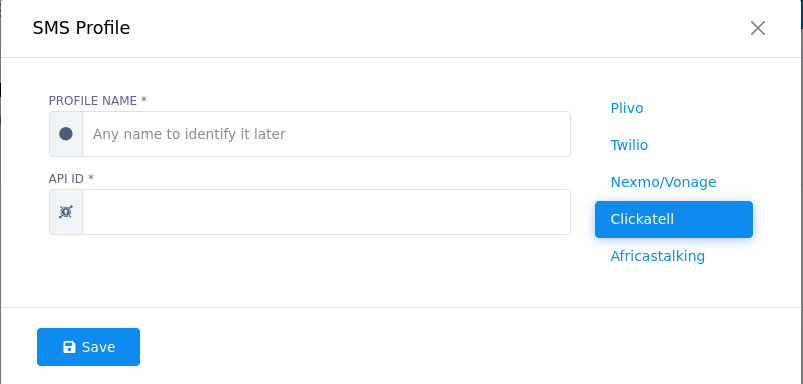Image resolution: width=803 pixels, height=384 pixels.
Task: Click the floppy disk icon on Save
Action: click(x=69, y=347)
